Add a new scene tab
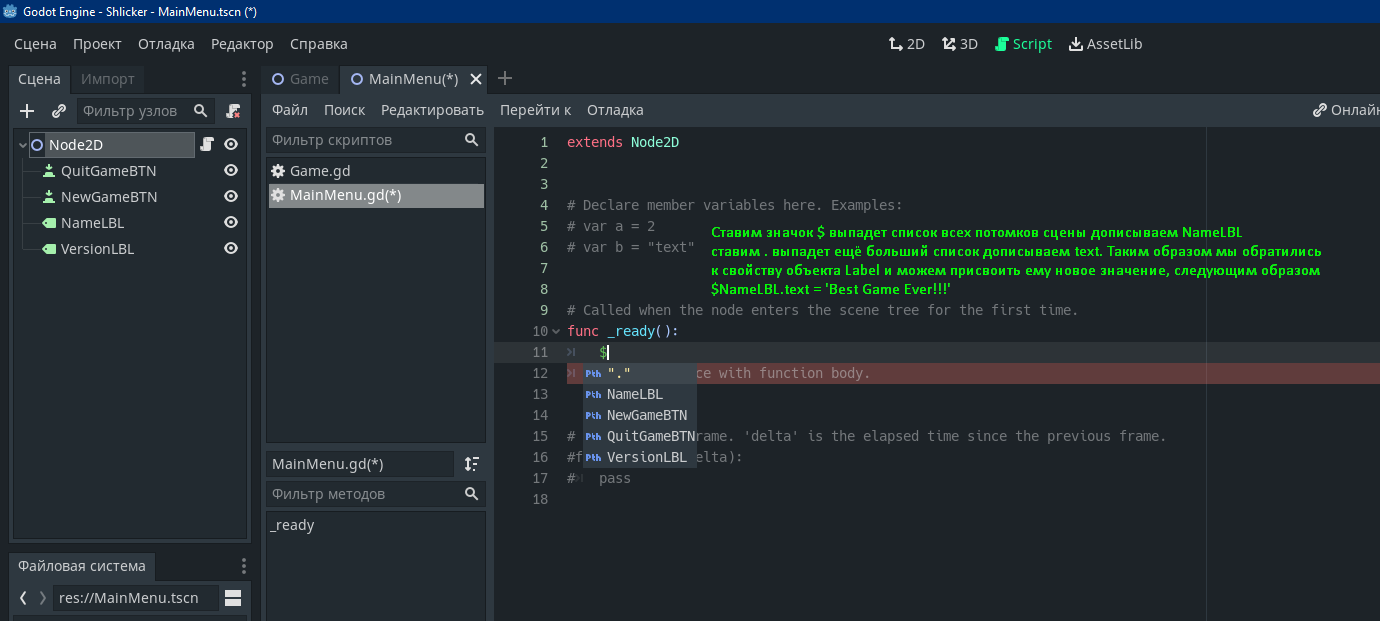This screenshot has height=621, width=1380. (x=505, y=78)
